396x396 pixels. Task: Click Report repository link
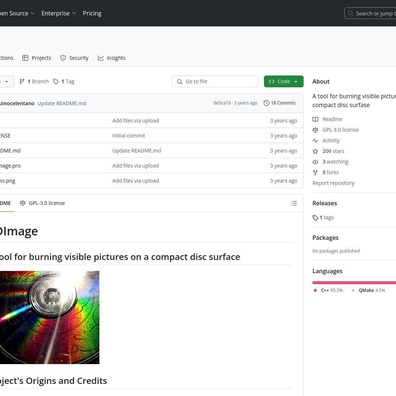tap(333, 183)
